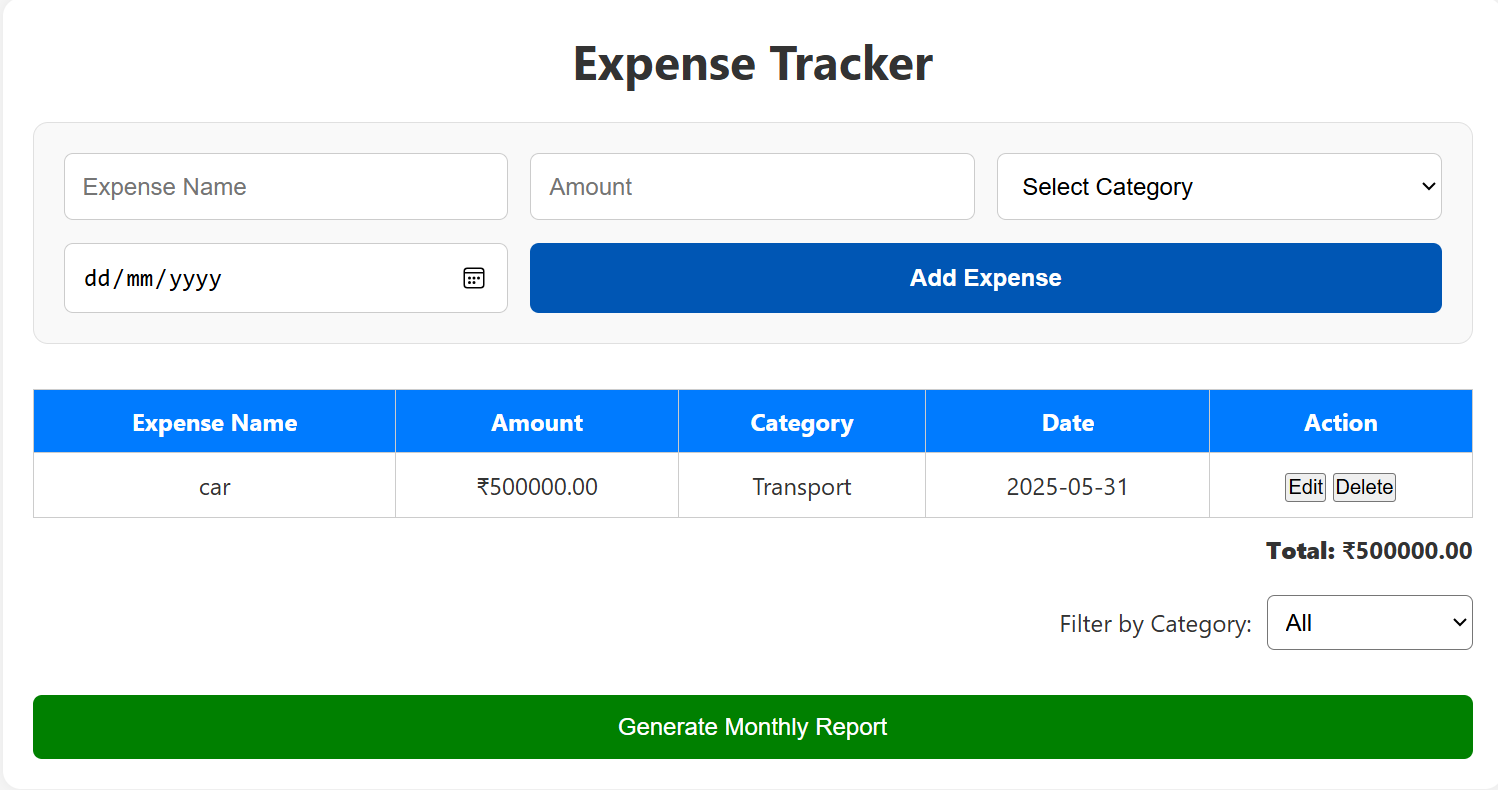Click the Category column header
The image size is (1498, 790).
(802, 422)
